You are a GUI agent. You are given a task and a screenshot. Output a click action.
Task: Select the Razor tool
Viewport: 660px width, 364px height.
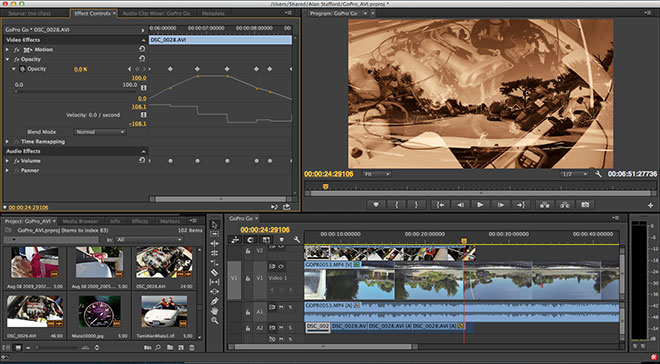[x=214, y=273]
